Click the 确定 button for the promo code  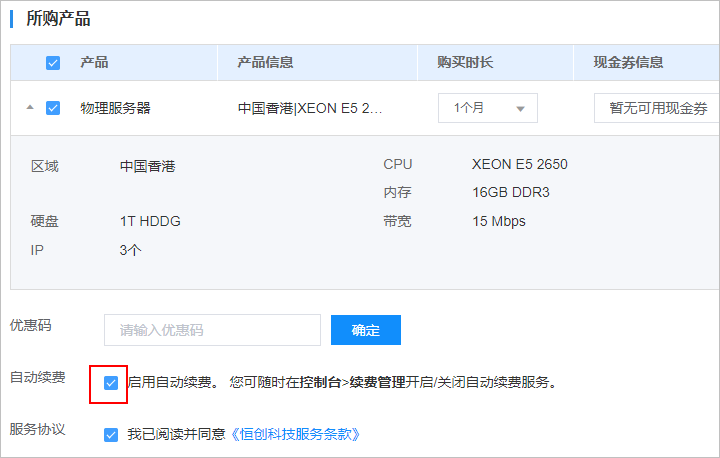(366, 330)
